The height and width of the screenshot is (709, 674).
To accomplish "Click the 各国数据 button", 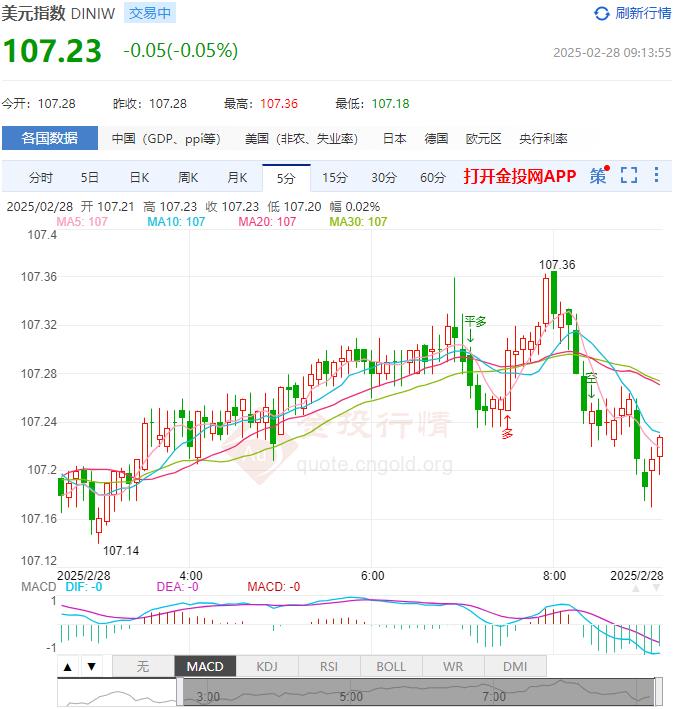I will coord(50,139).
